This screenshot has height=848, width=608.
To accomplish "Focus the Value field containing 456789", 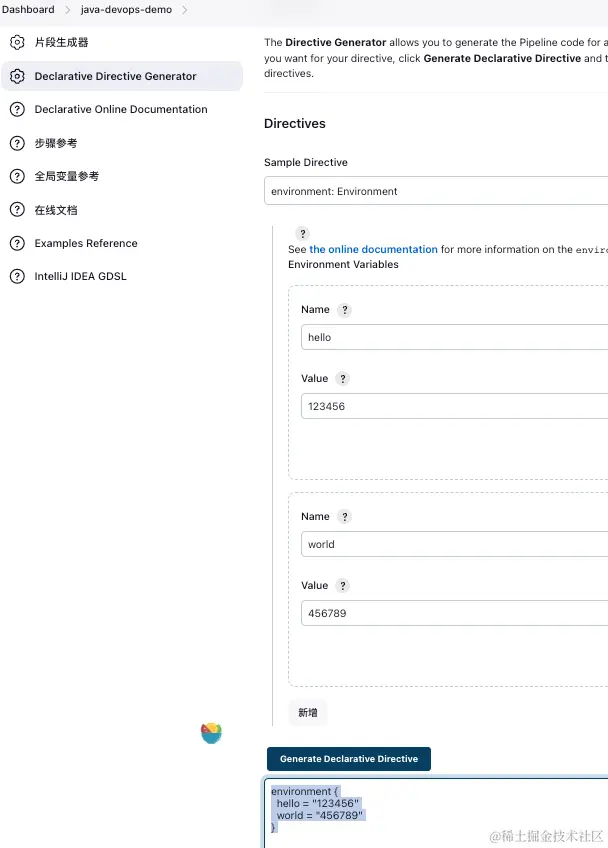I will (454, 613).
